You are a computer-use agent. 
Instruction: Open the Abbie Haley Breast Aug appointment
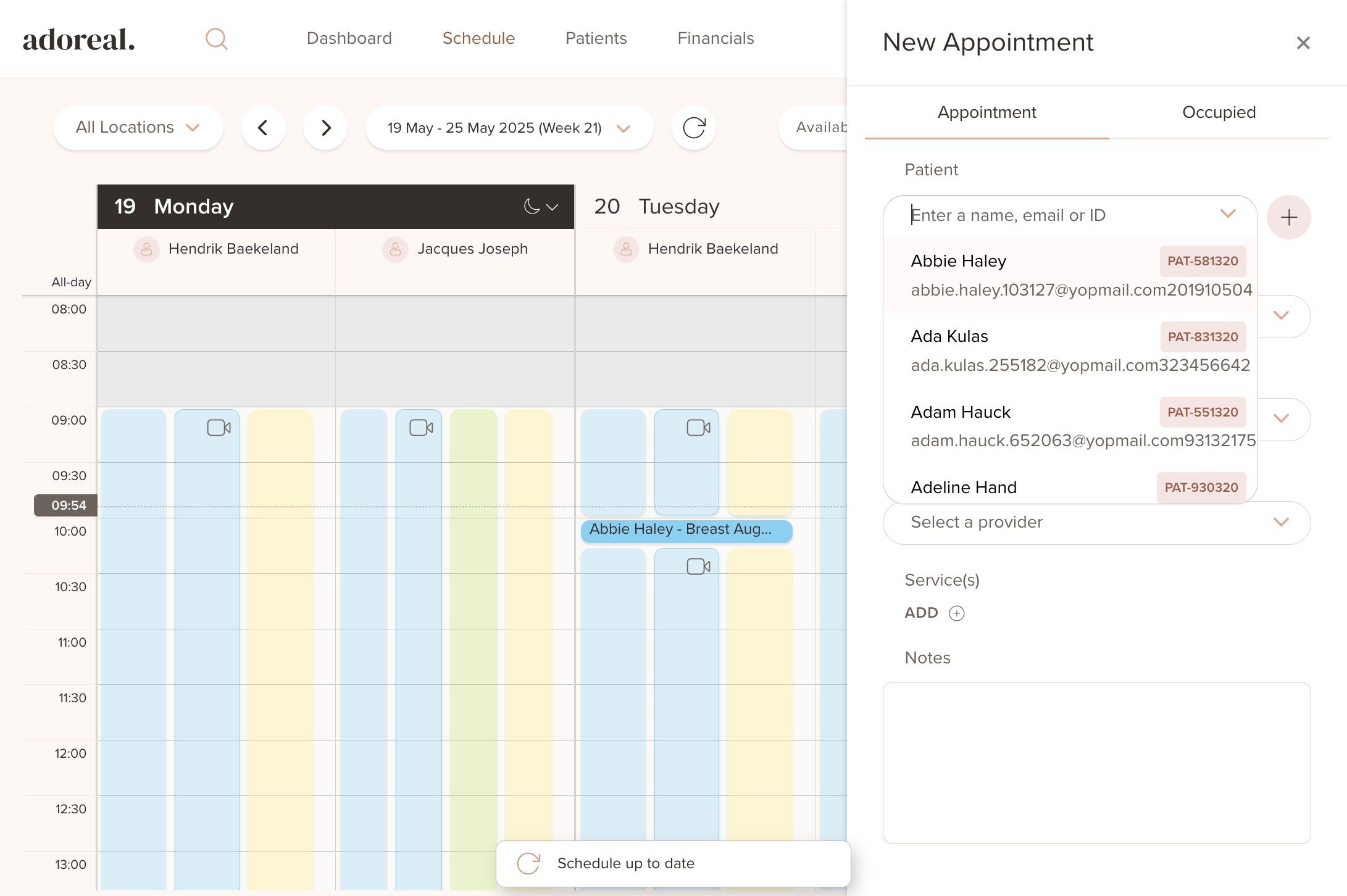pyautogui.click(x=685, y=530)
